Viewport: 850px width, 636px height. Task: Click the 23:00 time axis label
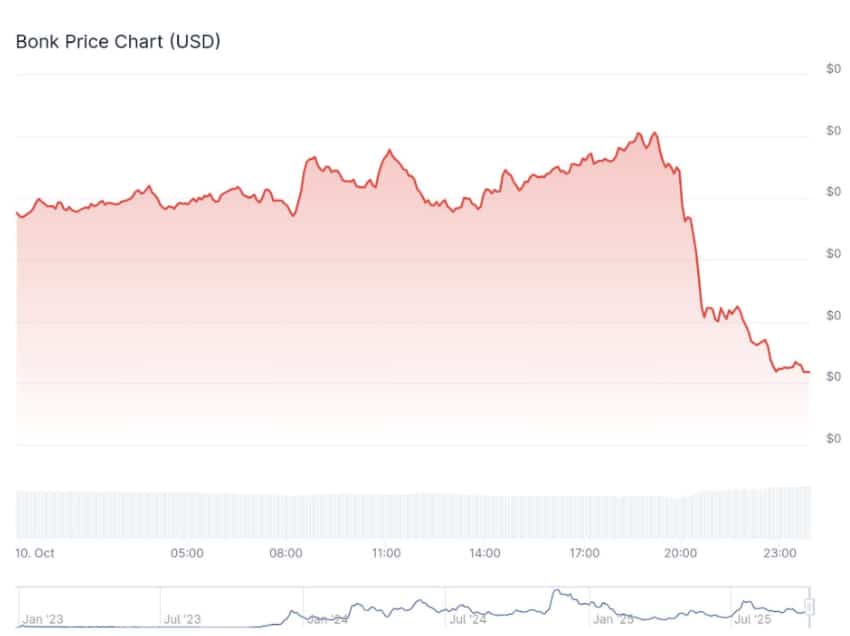[781, 552]
